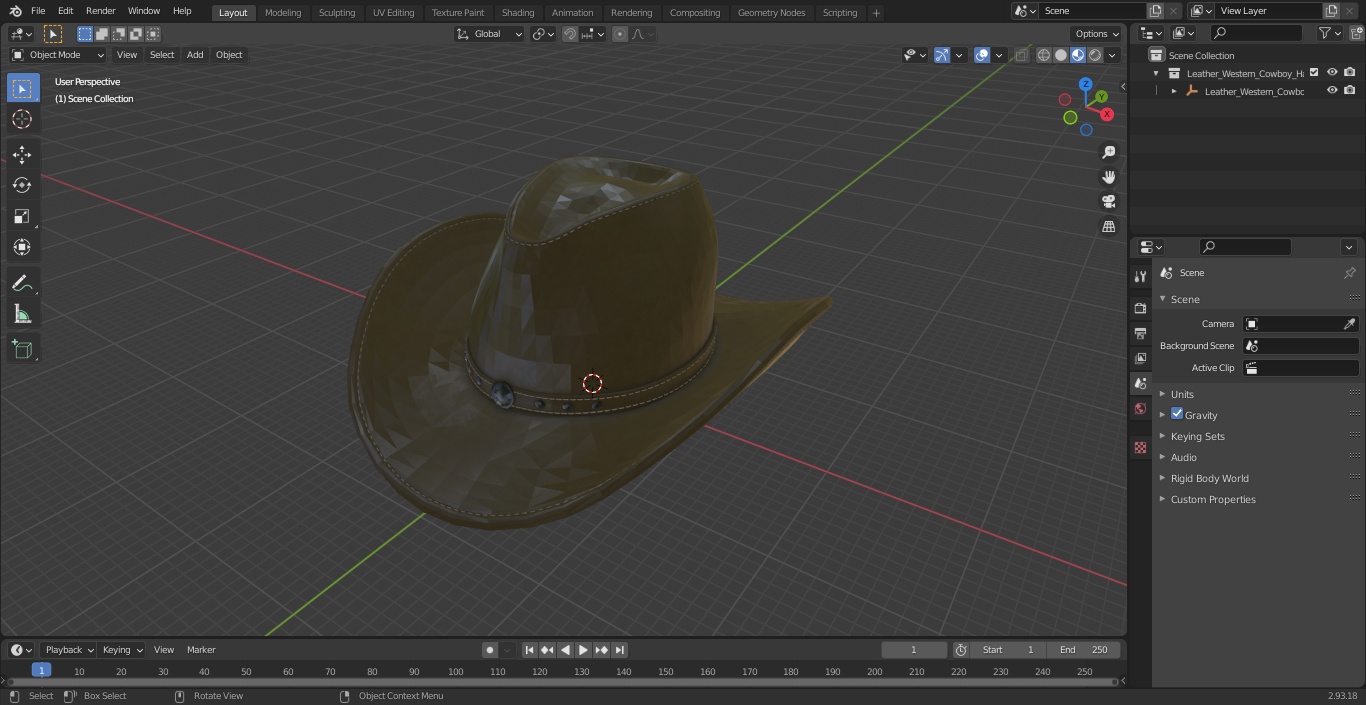The height and width of the screenshot is (705, 1366).
Task: Click the Marker menu in timeline
Action: (x=201, y=650)
